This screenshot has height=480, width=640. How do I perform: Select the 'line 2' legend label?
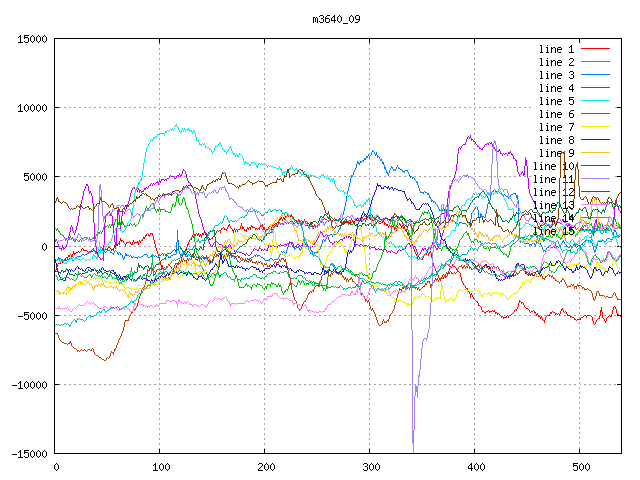pos(556,62)
